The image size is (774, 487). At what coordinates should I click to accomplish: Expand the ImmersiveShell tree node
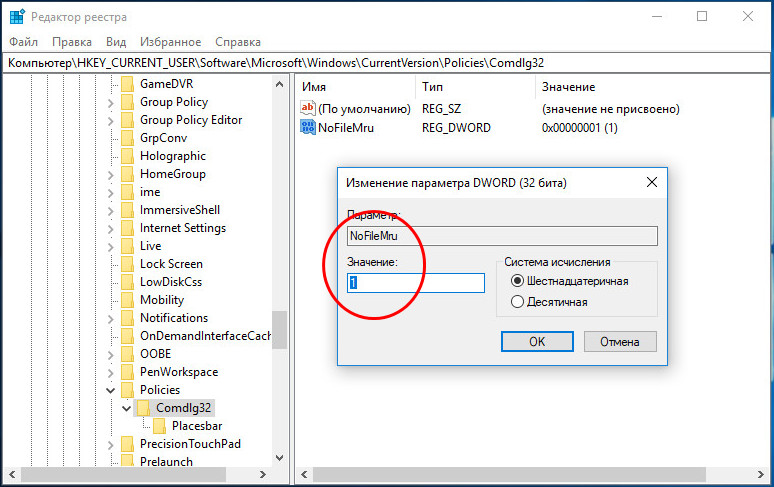click(x=111, y=211)
